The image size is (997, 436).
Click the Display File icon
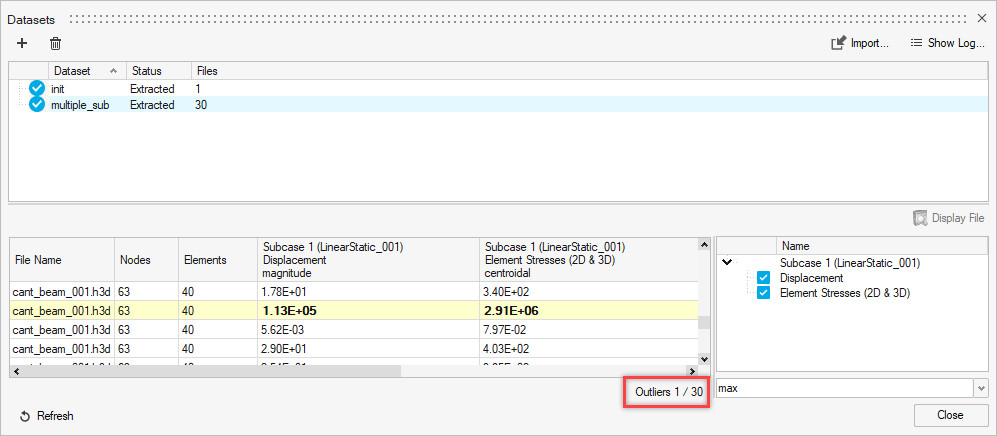pyautogui.click(x=920, y=218)
